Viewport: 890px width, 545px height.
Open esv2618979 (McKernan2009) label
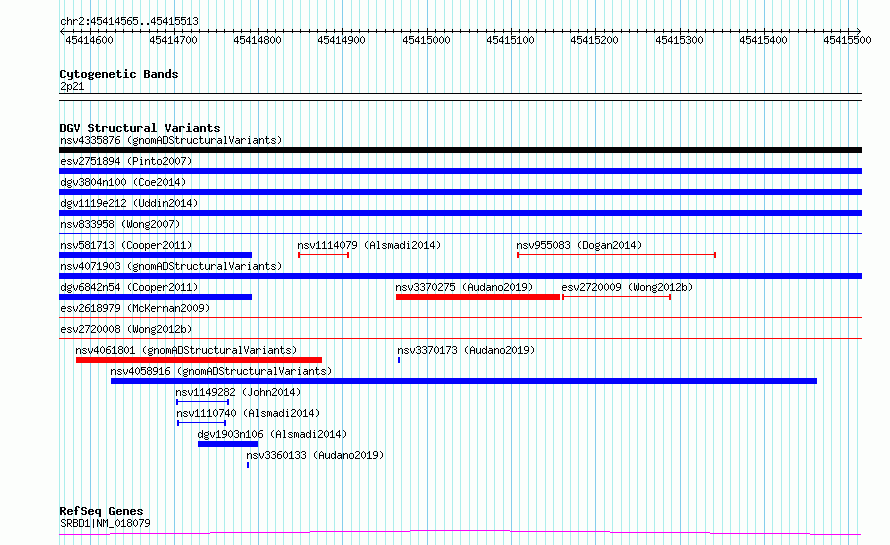click(135, 308)
